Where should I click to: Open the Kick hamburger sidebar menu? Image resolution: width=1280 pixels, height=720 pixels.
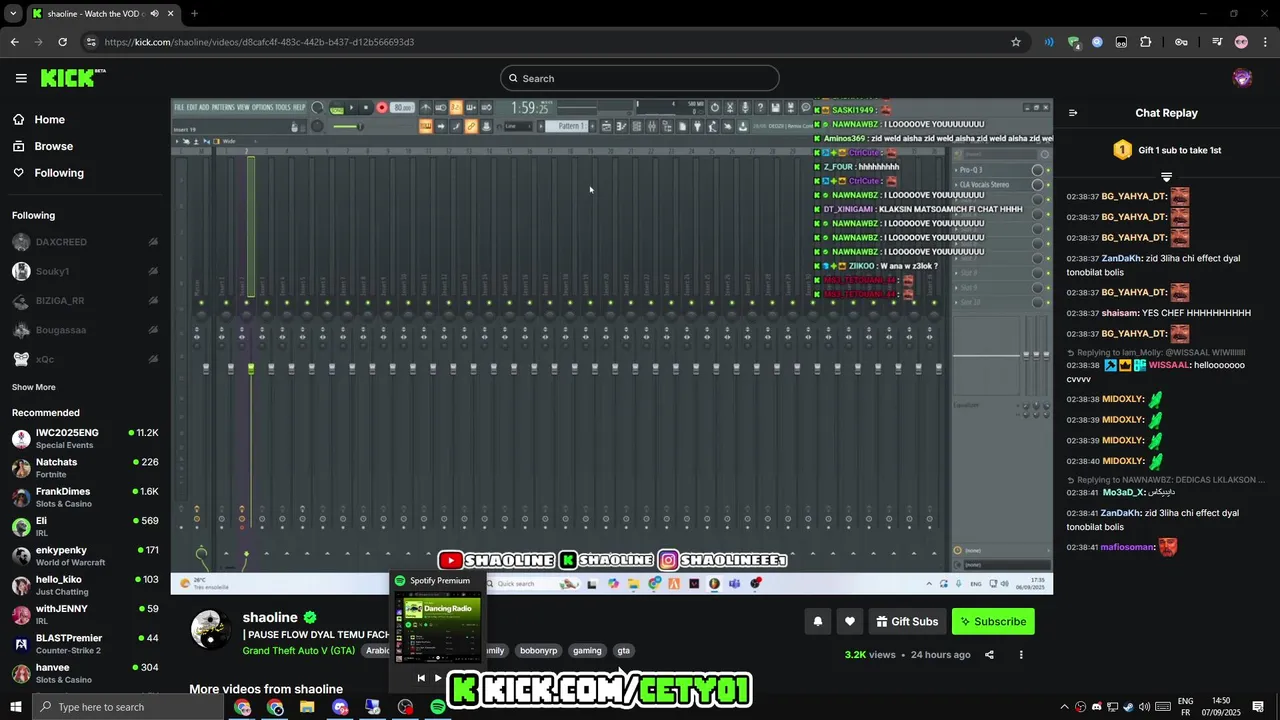click(21, 78)
